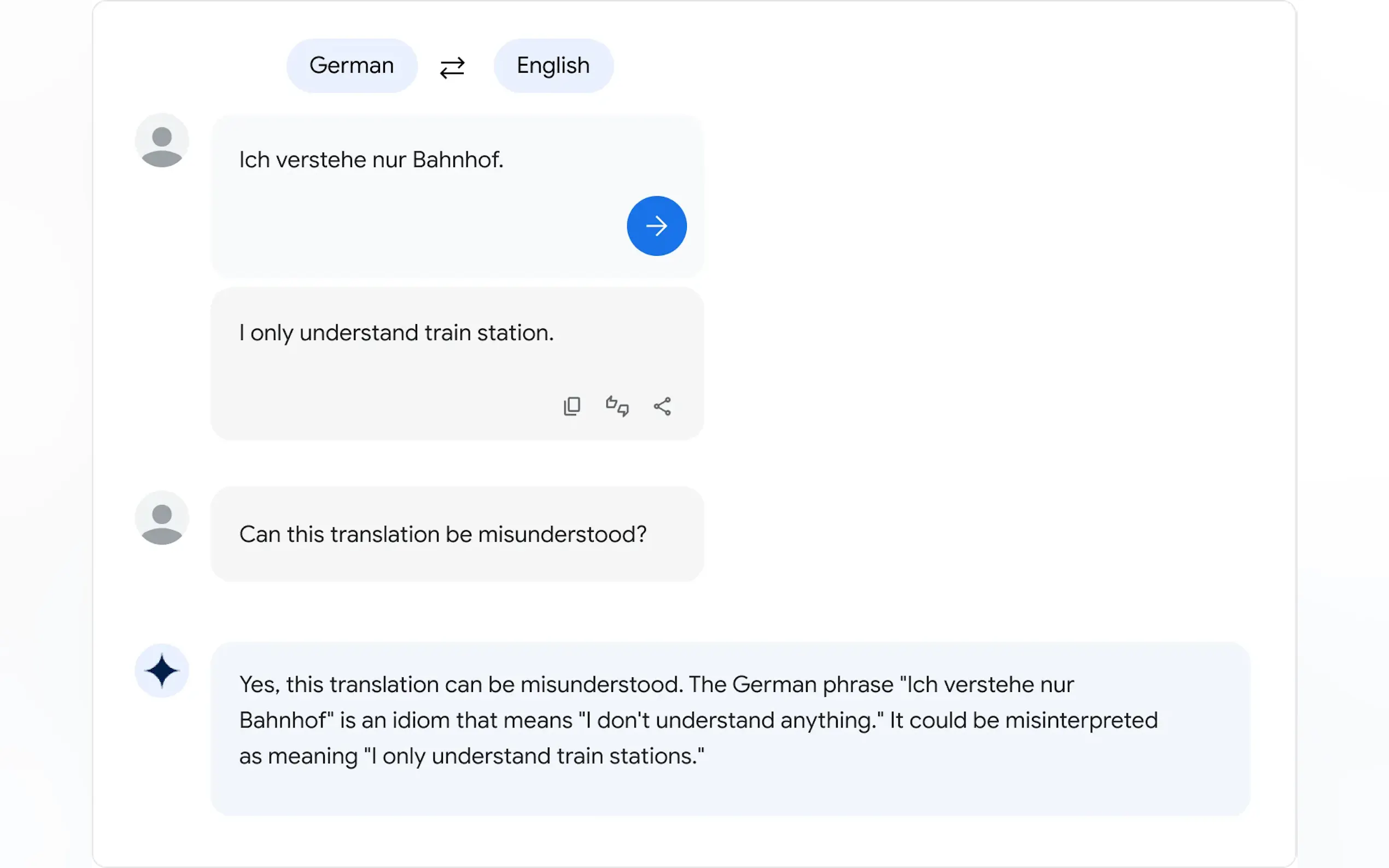The width and height of the screenshot is (1389, 868).
Task: Click the word "misunderstood?" in the user question
Action: (562, 535)
